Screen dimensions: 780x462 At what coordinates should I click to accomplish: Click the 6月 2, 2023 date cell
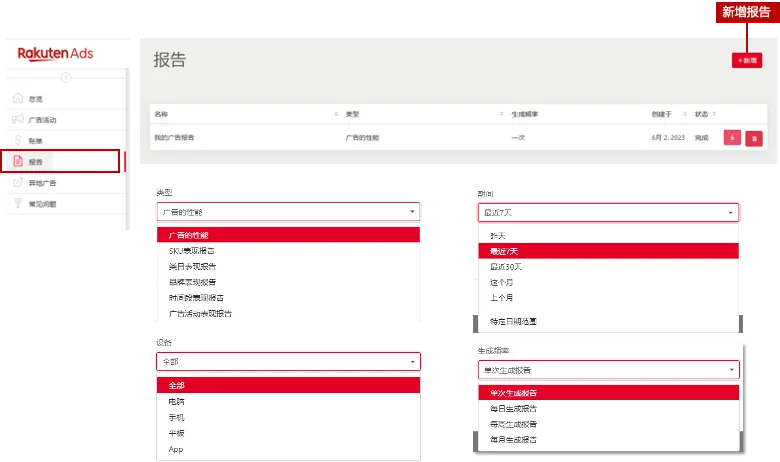click(x=668, y=137)
